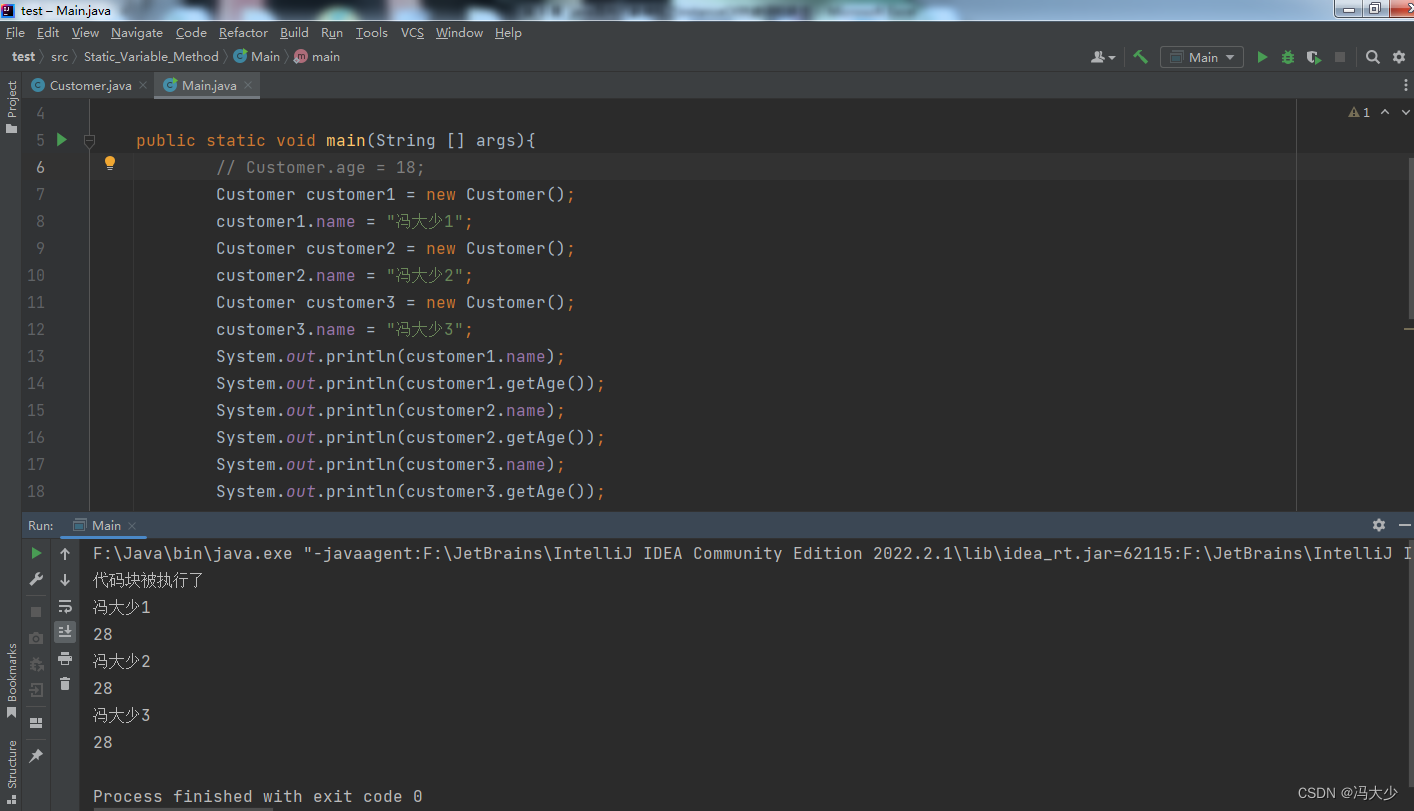The width and height of the screenshot is (1414, 811).
Task: Start debugging with the green bug icon
Action: click(1288, 57)
